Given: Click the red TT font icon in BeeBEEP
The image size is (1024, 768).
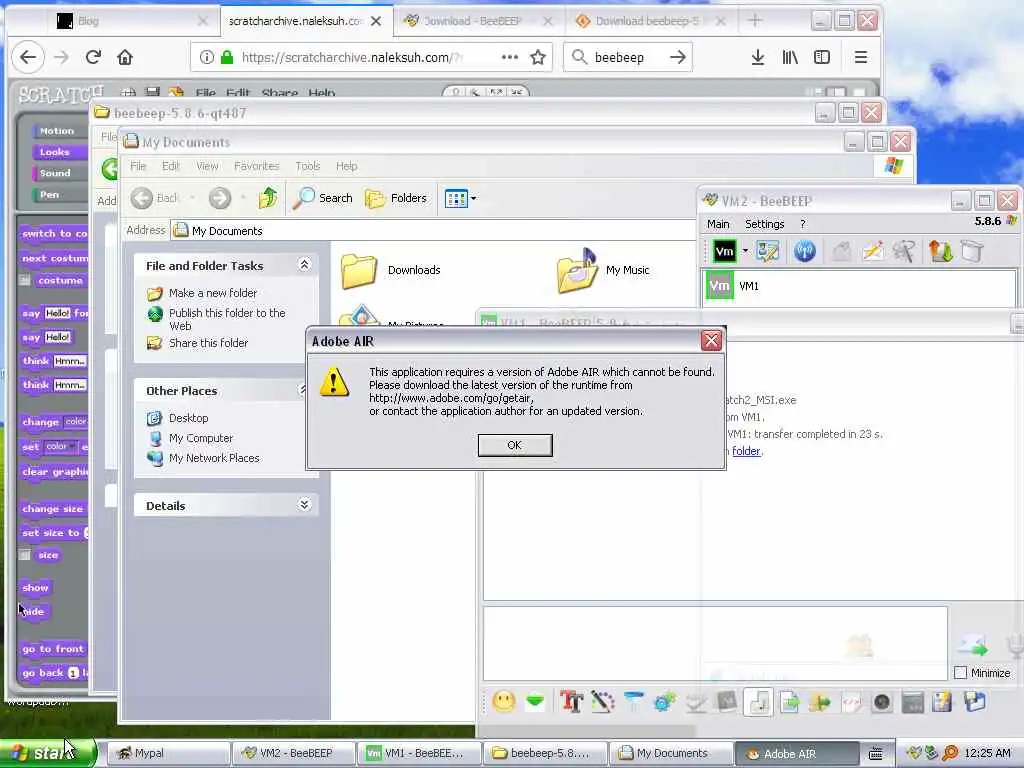Looking at the screenshot, I should tap(571, 702).
